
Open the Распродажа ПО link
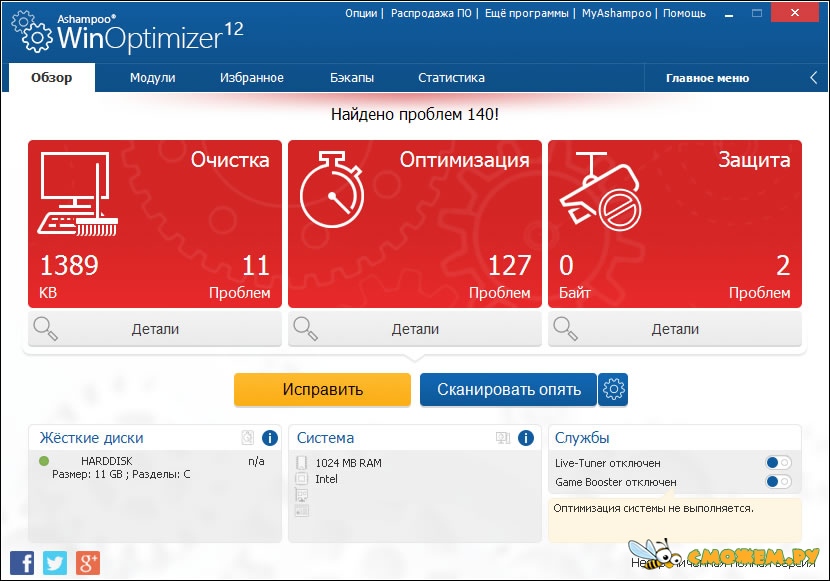[431, 13]
